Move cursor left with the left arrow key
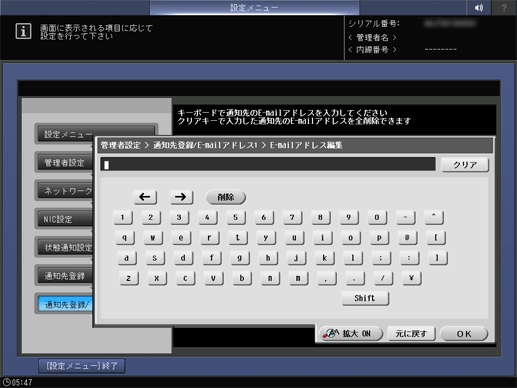 tap(145, 197)
